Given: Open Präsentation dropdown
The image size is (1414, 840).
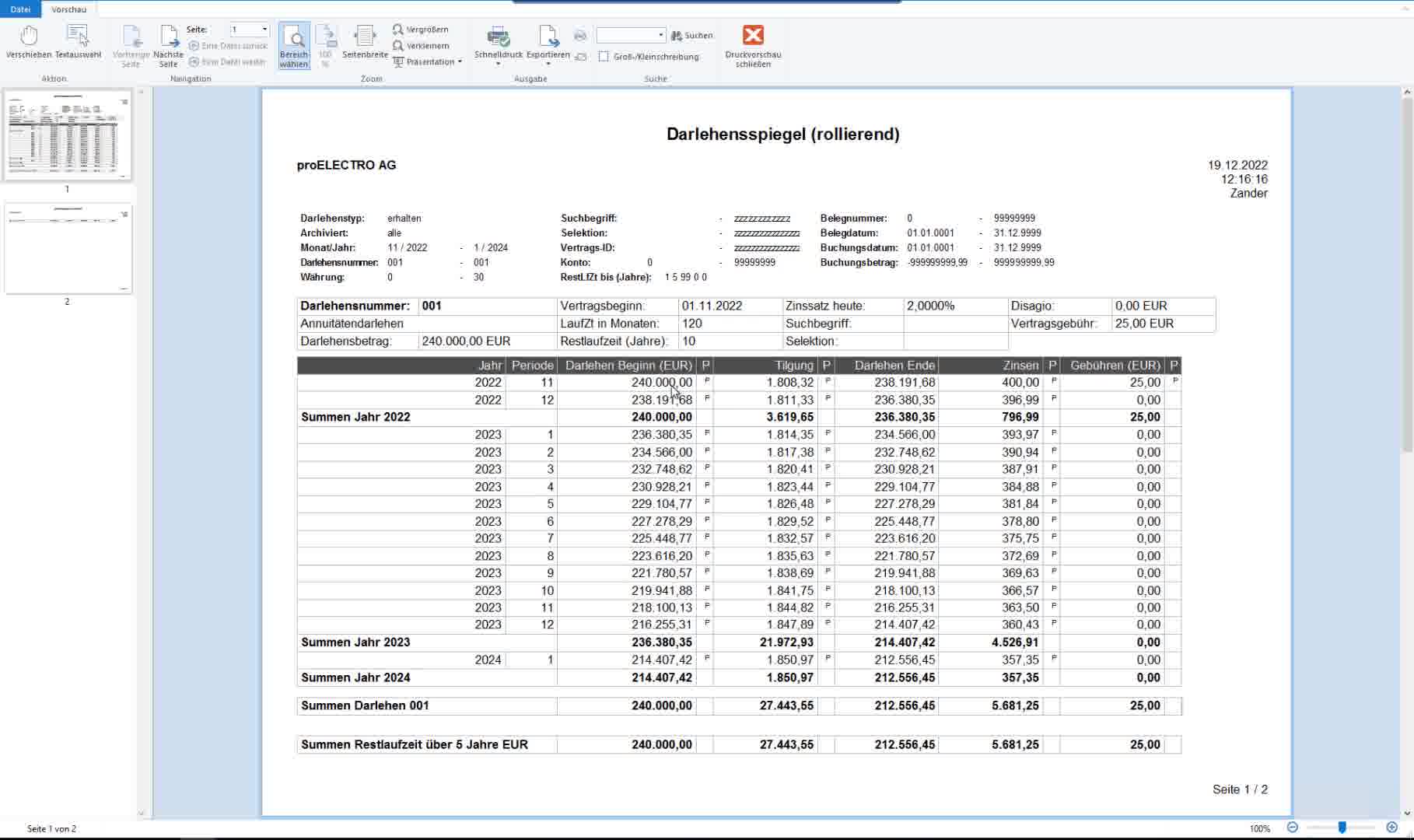Looking at the screenshot, I should pyautogui.click(x=427, y=62).
